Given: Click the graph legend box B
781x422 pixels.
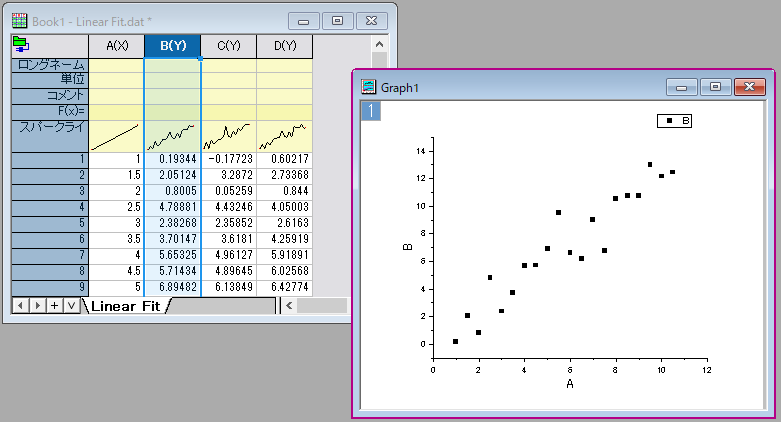Looking at the screenshot, I should (x=674, y=121).
